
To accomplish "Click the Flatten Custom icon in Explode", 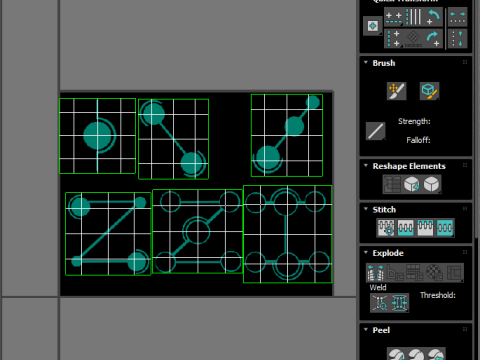I will click(x=454, y=273).
